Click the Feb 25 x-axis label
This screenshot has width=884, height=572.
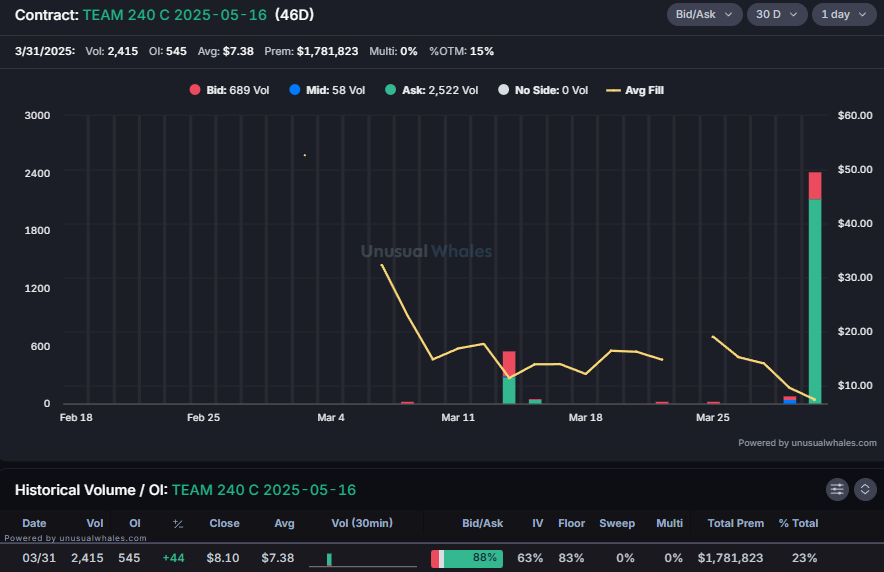click(x=204, y=418)
